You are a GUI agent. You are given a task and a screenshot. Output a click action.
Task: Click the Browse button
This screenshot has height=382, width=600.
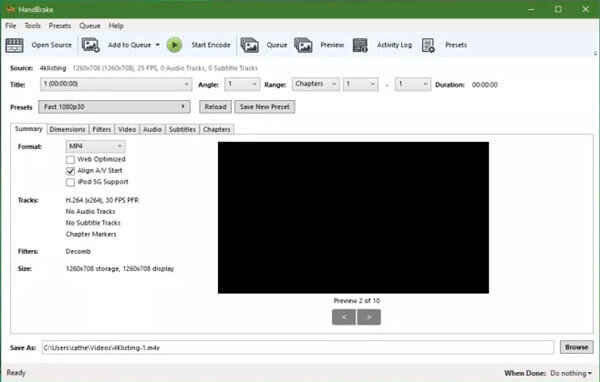tap(577, 347)
